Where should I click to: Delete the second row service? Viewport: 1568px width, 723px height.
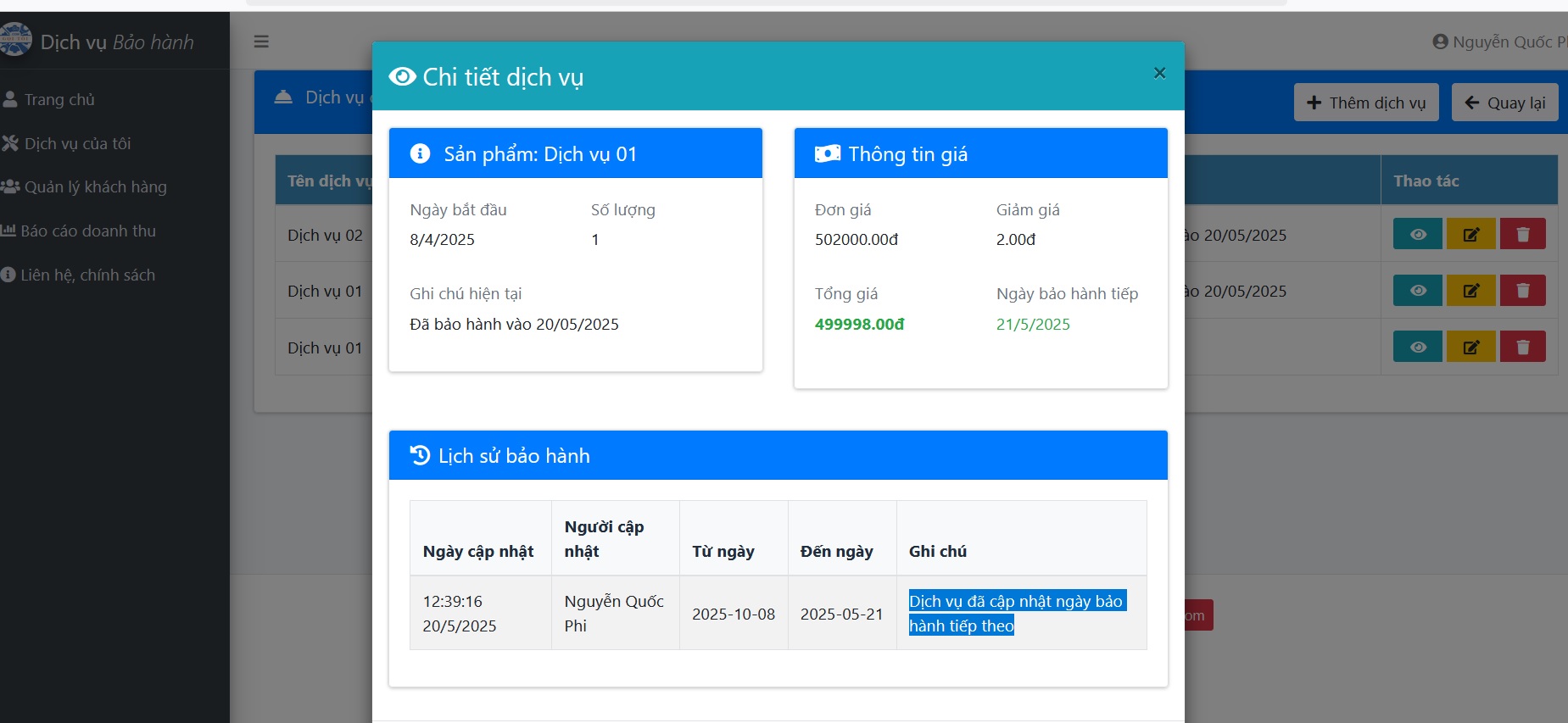(x=1522, y=291)
